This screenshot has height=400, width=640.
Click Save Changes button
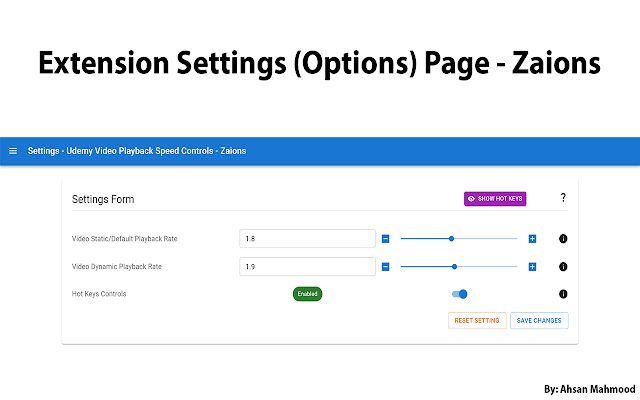539,320
